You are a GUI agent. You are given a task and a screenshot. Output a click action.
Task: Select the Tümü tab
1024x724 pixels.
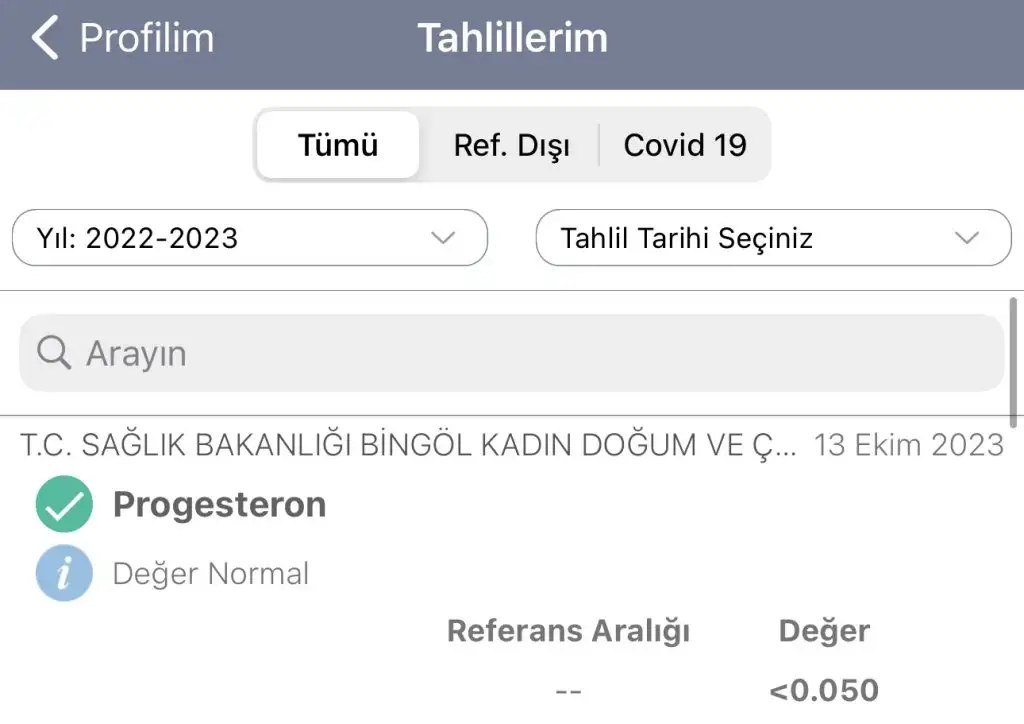pyautogui.click(x=338, y=145)
